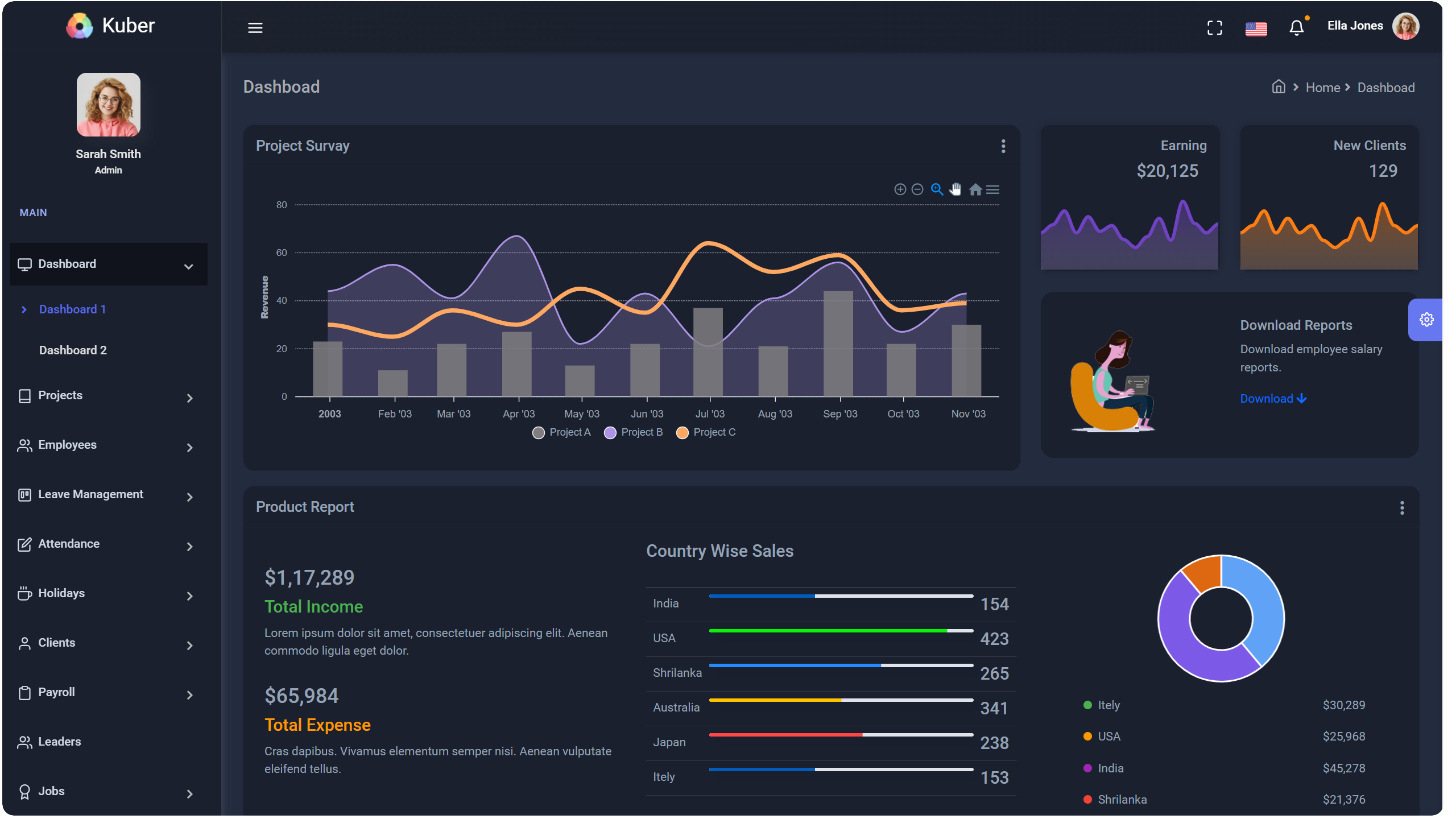The image size is (1456, 819).
Task: Open the notifications bell
Action: click(x=1296, y=28)
